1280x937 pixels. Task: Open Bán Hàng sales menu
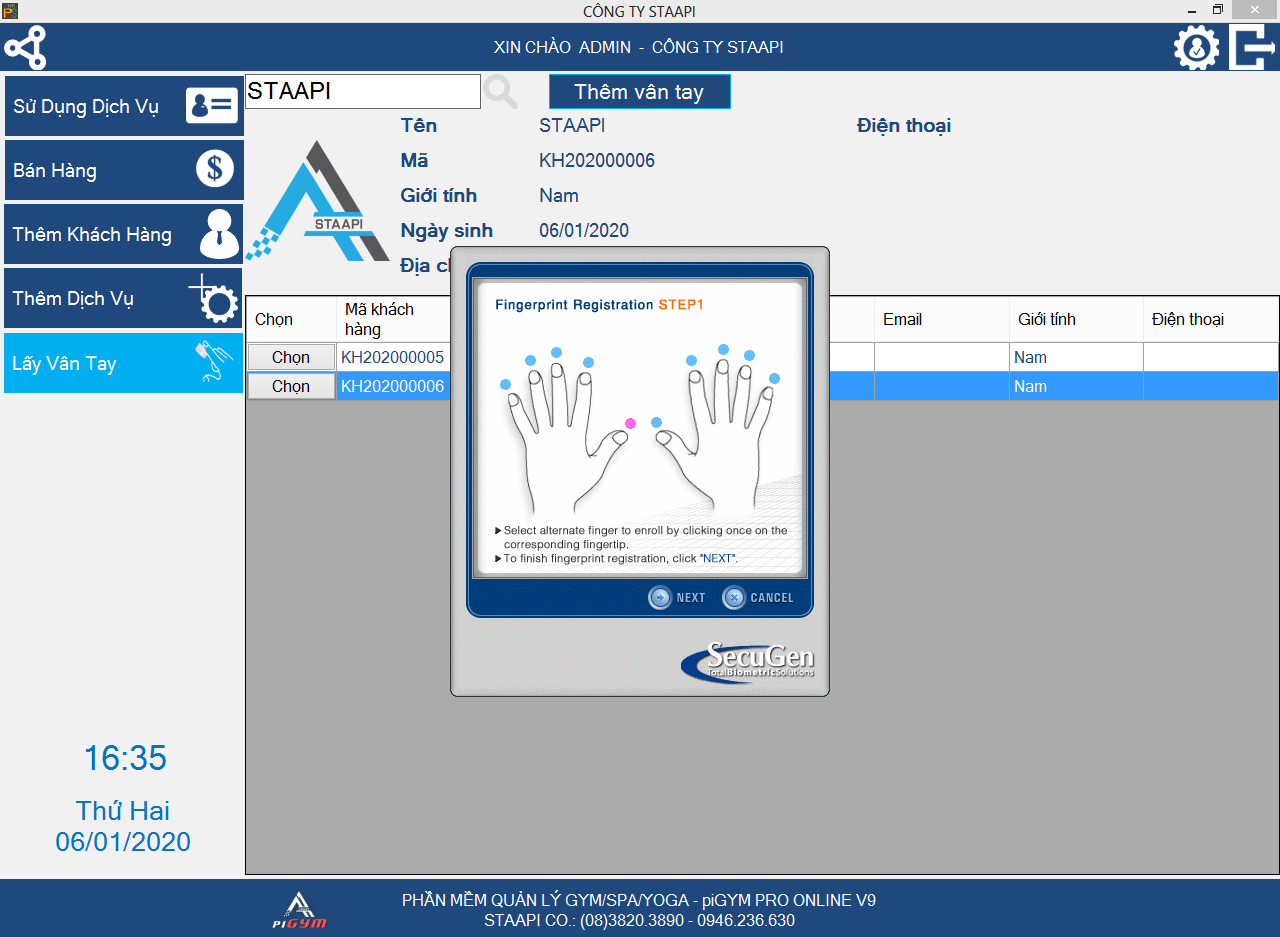click(124, 170)
